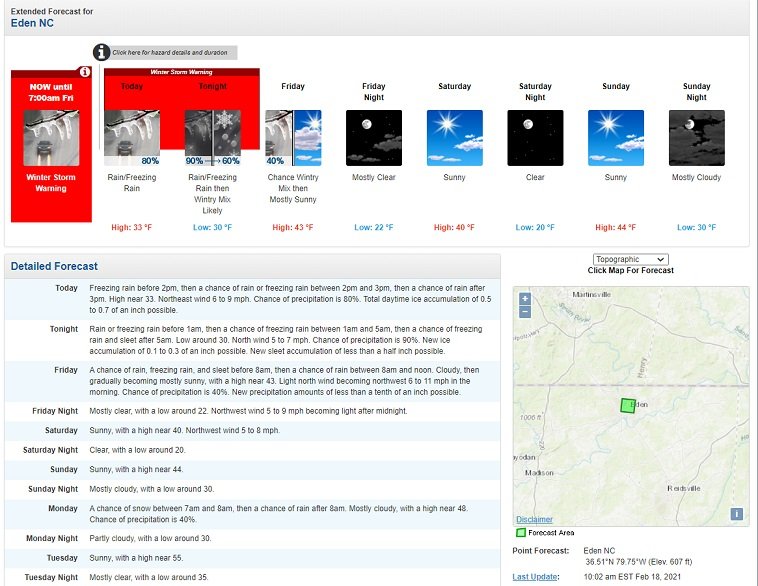Click the hazard details info icon

pos(102,52)
